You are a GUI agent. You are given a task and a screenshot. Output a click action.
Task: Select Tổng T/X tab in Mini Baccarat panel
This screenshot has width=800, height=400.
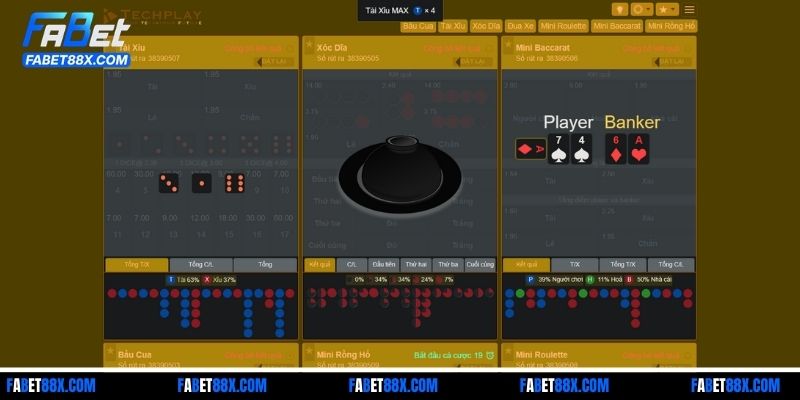pyautogui.click(x=623, y=265)
